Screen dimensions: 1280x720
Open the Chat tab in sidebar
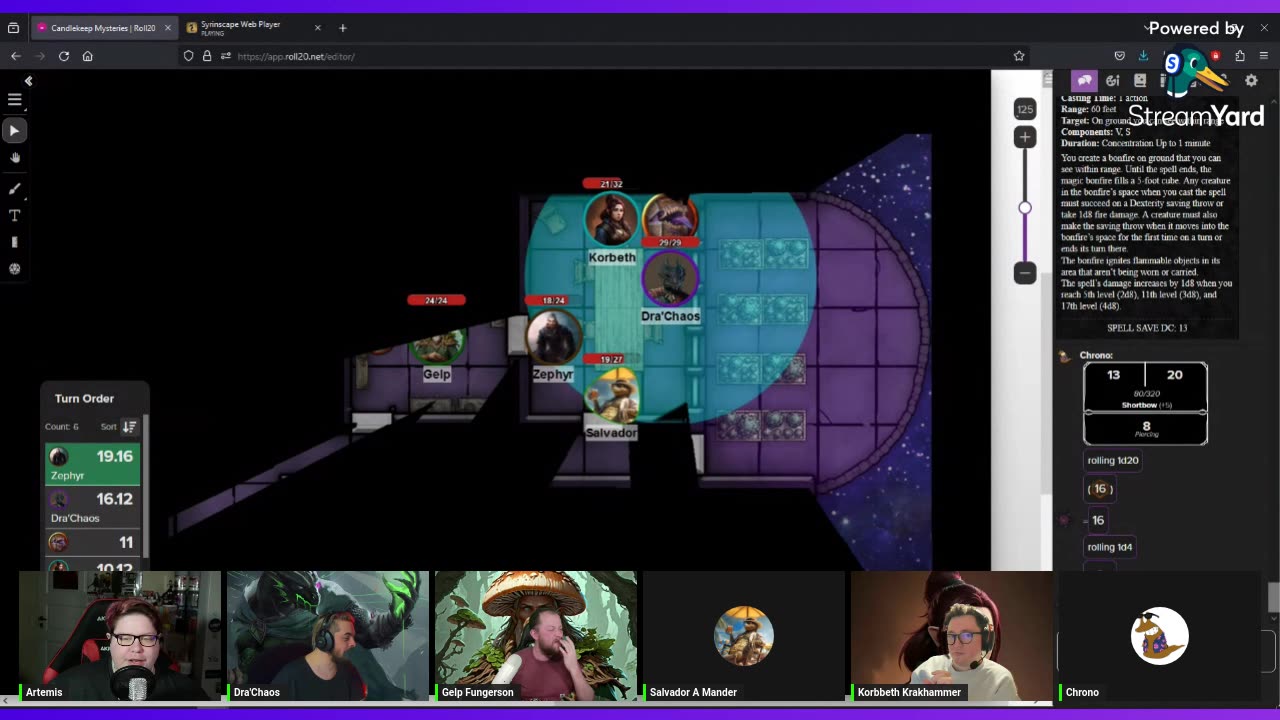(x=1084, y=81)
